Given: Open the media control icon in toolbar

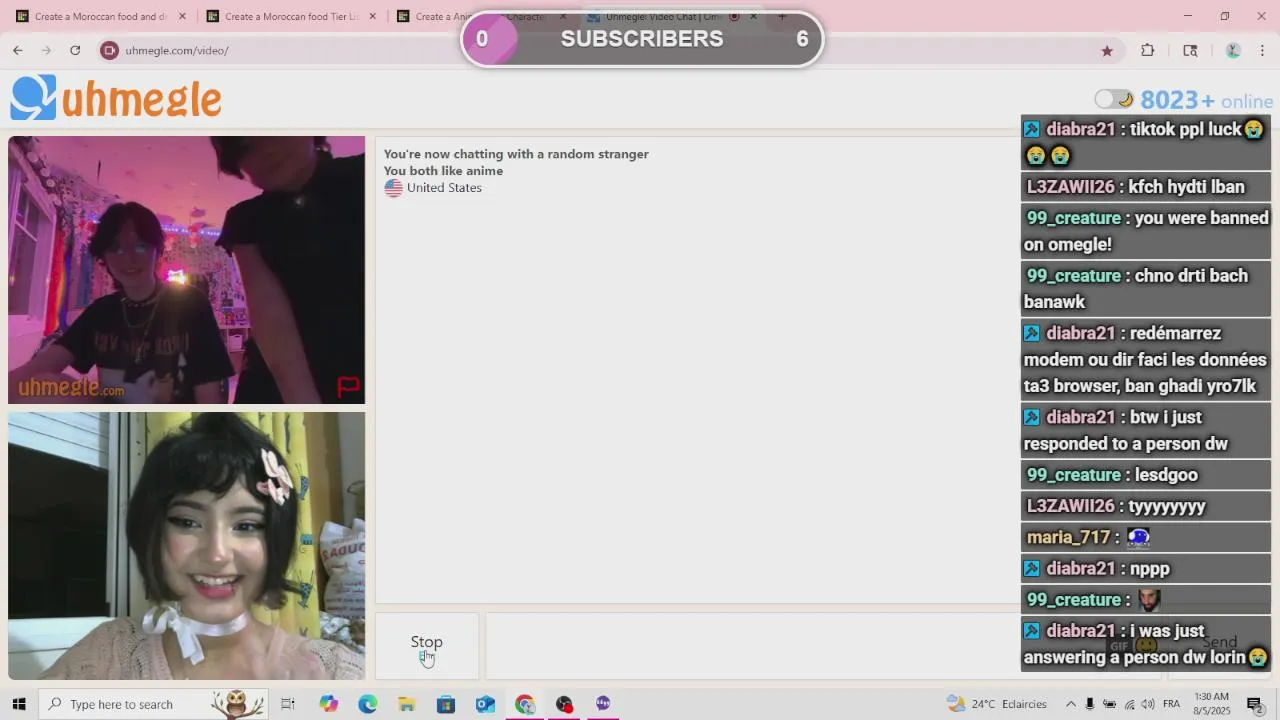Looking at the screenshot, I should 1190,50.
